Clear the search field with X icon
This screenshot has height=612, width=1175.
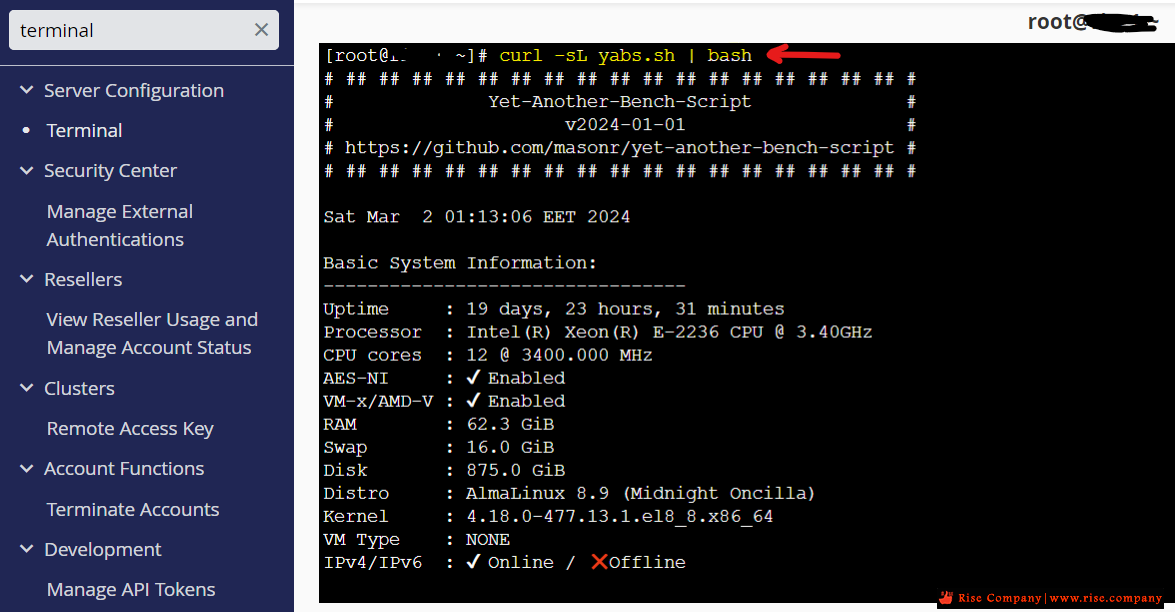coord(261,30)
